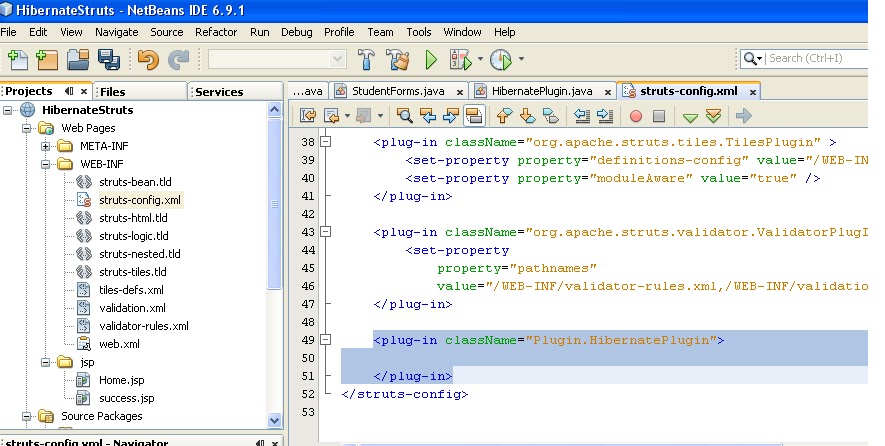The width and height of the screenshot is (885, 446).
Task: Click the grayed Redo arrow icon
Action: point(179,59)
